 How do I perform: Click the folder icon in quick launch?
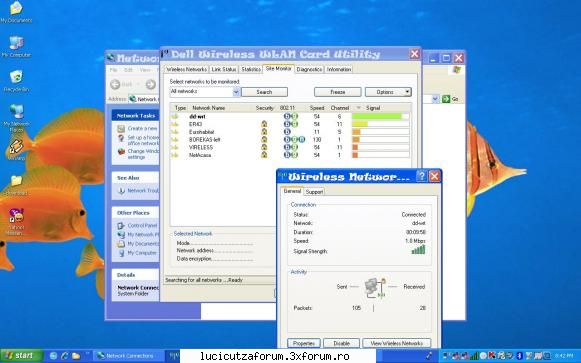76,356
